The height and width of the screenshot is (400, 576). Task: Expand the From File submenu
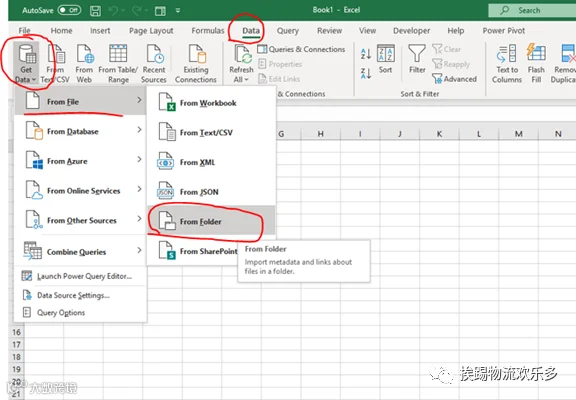(80, 101)
